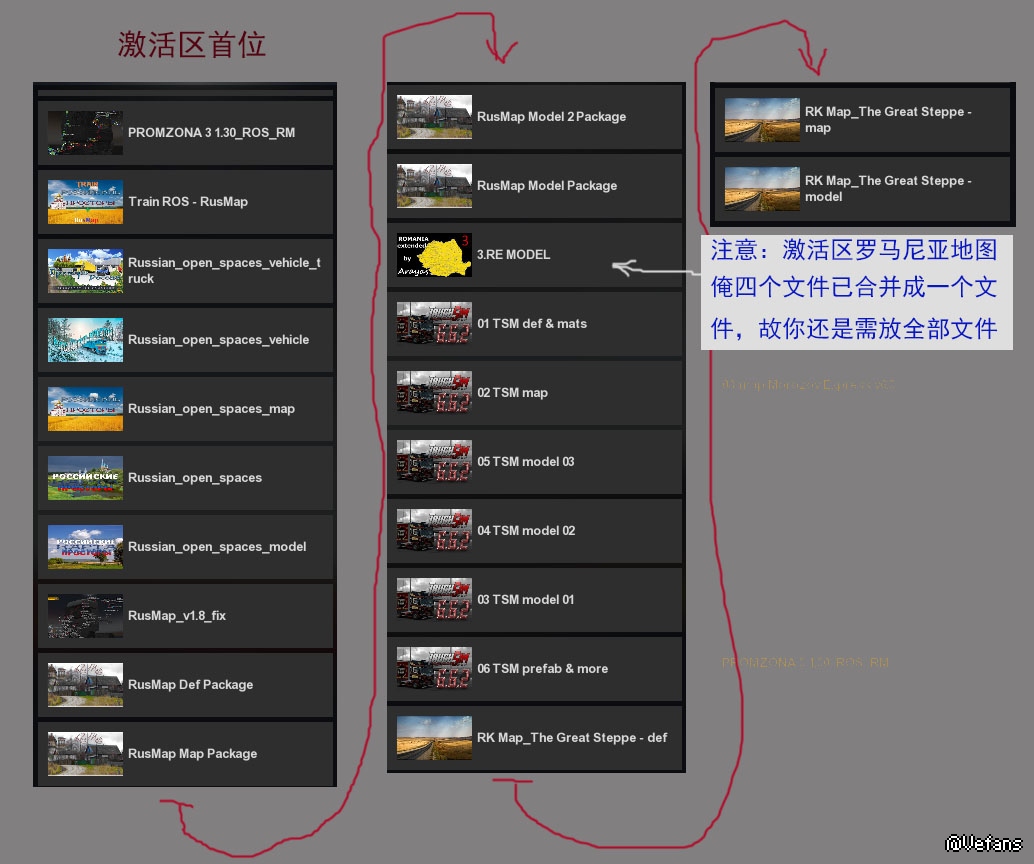The image size is (1034, 864).
Task: Select the 3.RE MODEL label
Action: coord(513,255)
